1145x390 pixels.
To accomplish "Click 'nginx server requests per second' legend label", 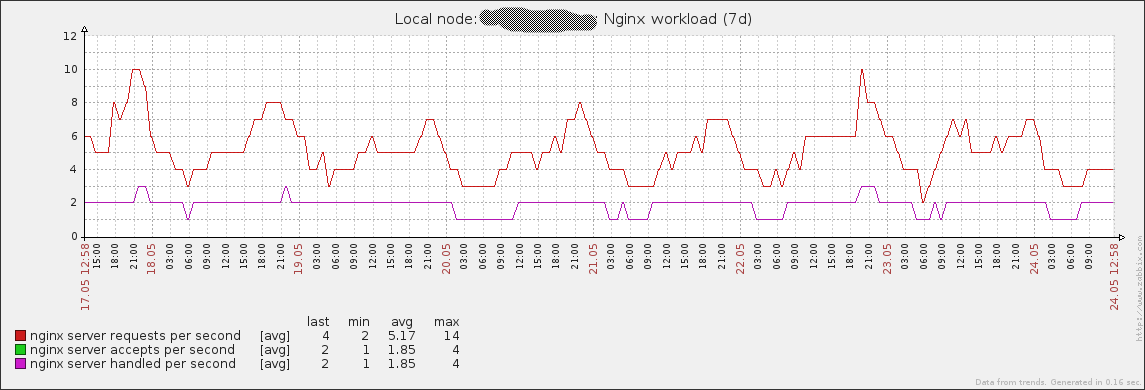I will point(135,336).
